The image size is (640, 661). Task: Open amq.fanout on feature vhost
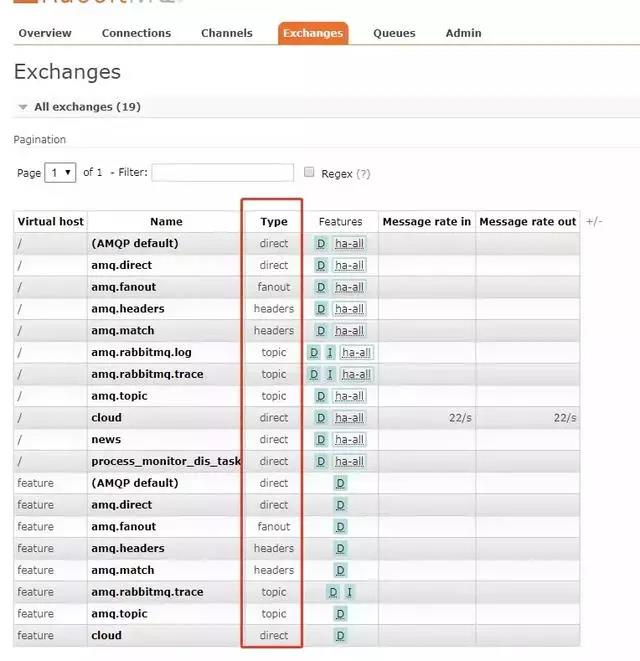coord(124,527)
